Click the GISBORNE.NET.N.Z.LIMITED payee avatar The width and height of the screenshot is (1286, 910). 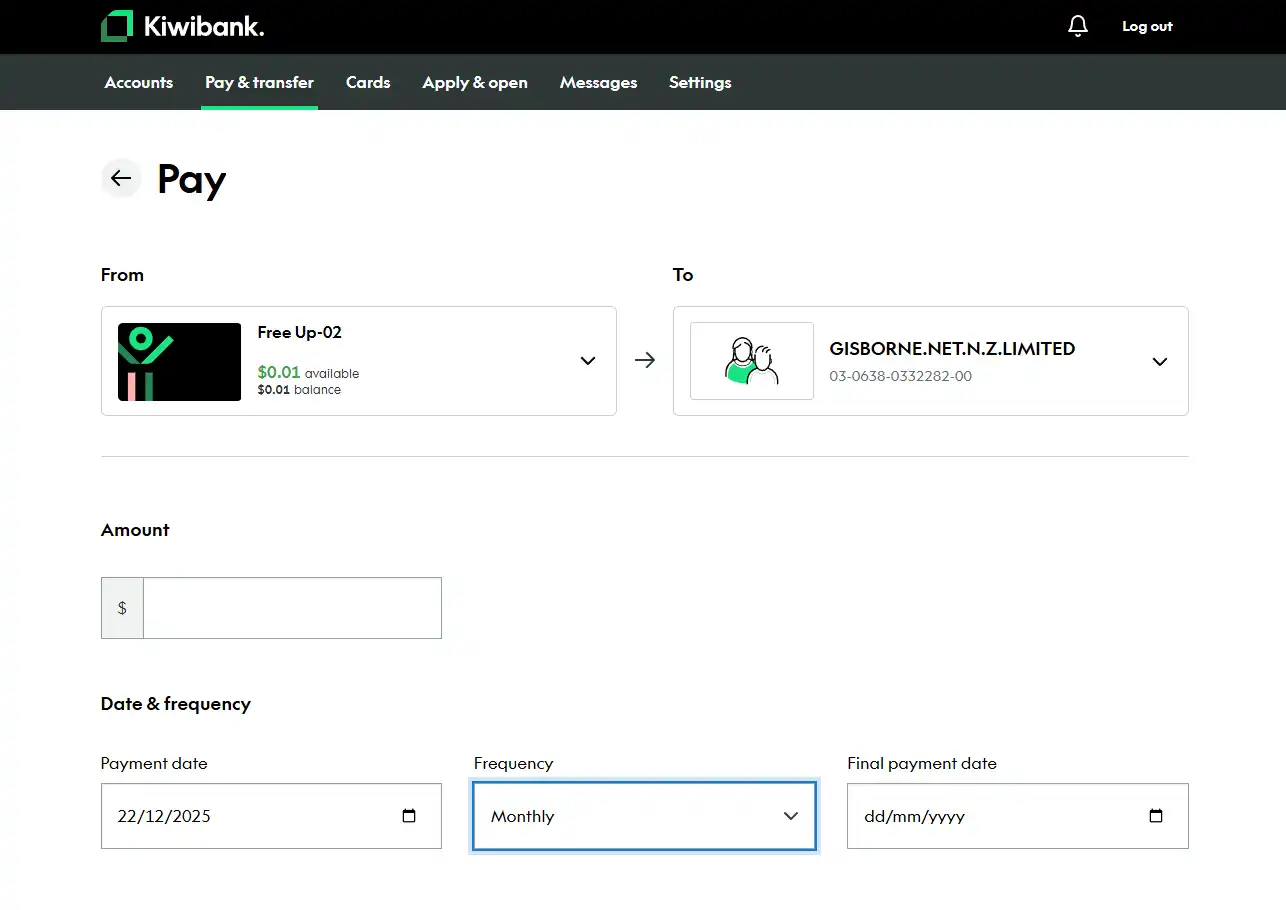pos(751,361)
